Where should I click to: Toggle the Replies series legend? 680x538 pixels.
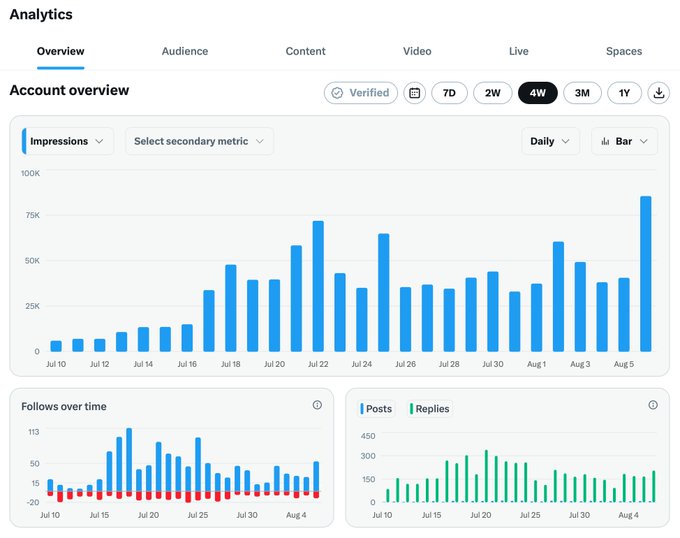pyautogui.click(x=429, y=409)
